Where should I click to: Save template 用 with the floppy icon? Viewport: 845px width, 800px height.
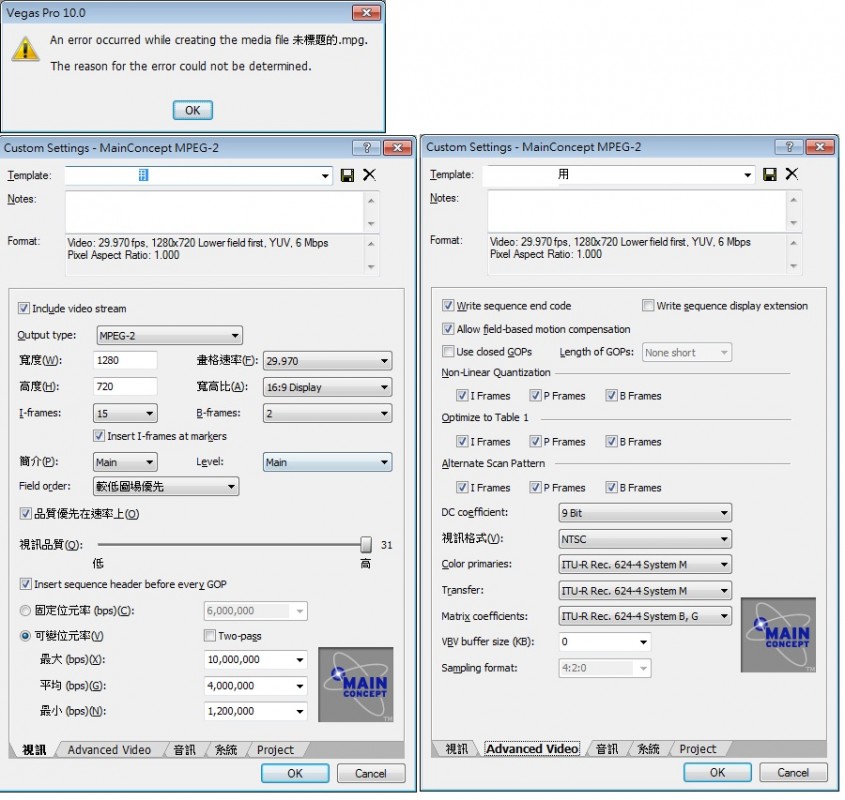[770, 174]
